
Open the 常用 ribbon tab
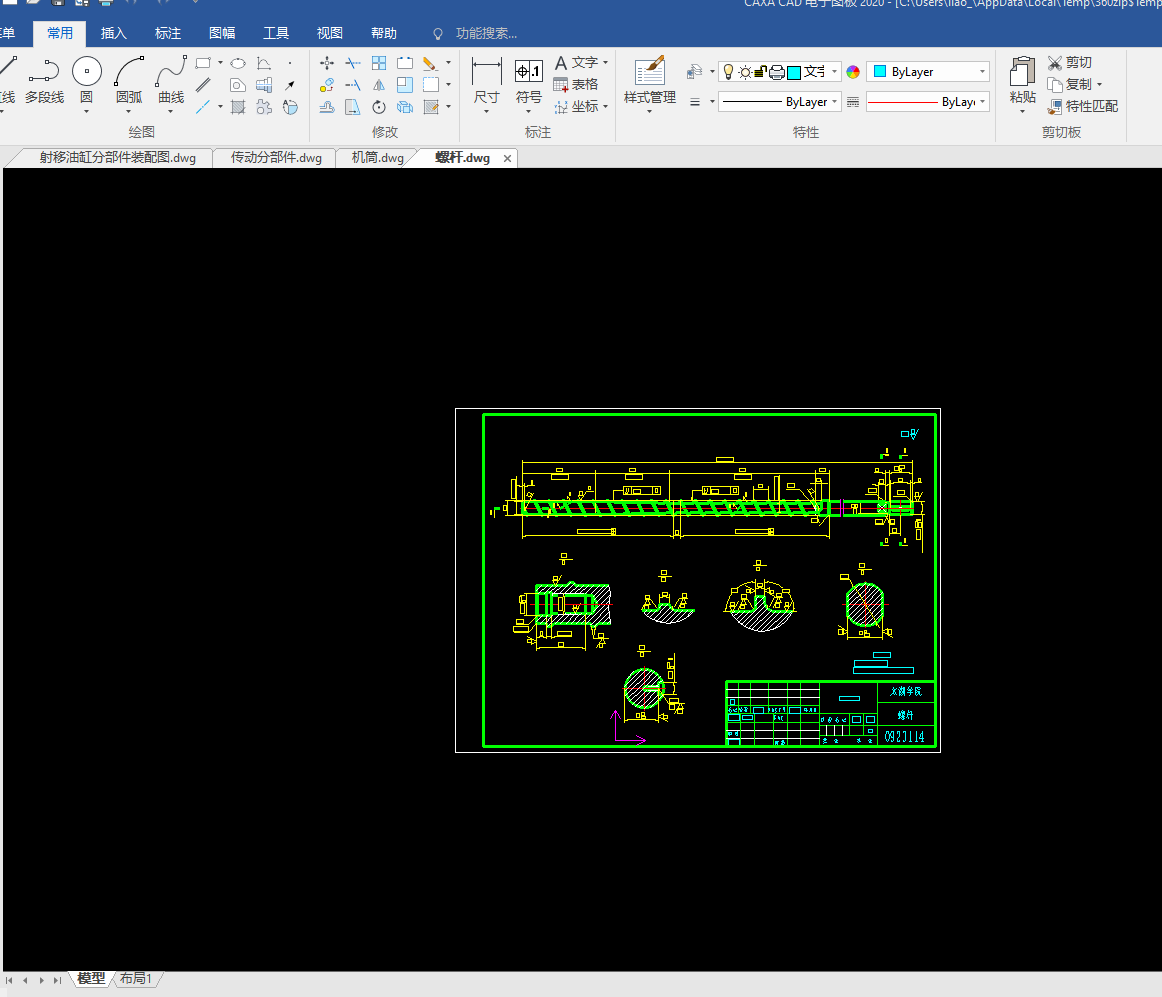point(59,33)
